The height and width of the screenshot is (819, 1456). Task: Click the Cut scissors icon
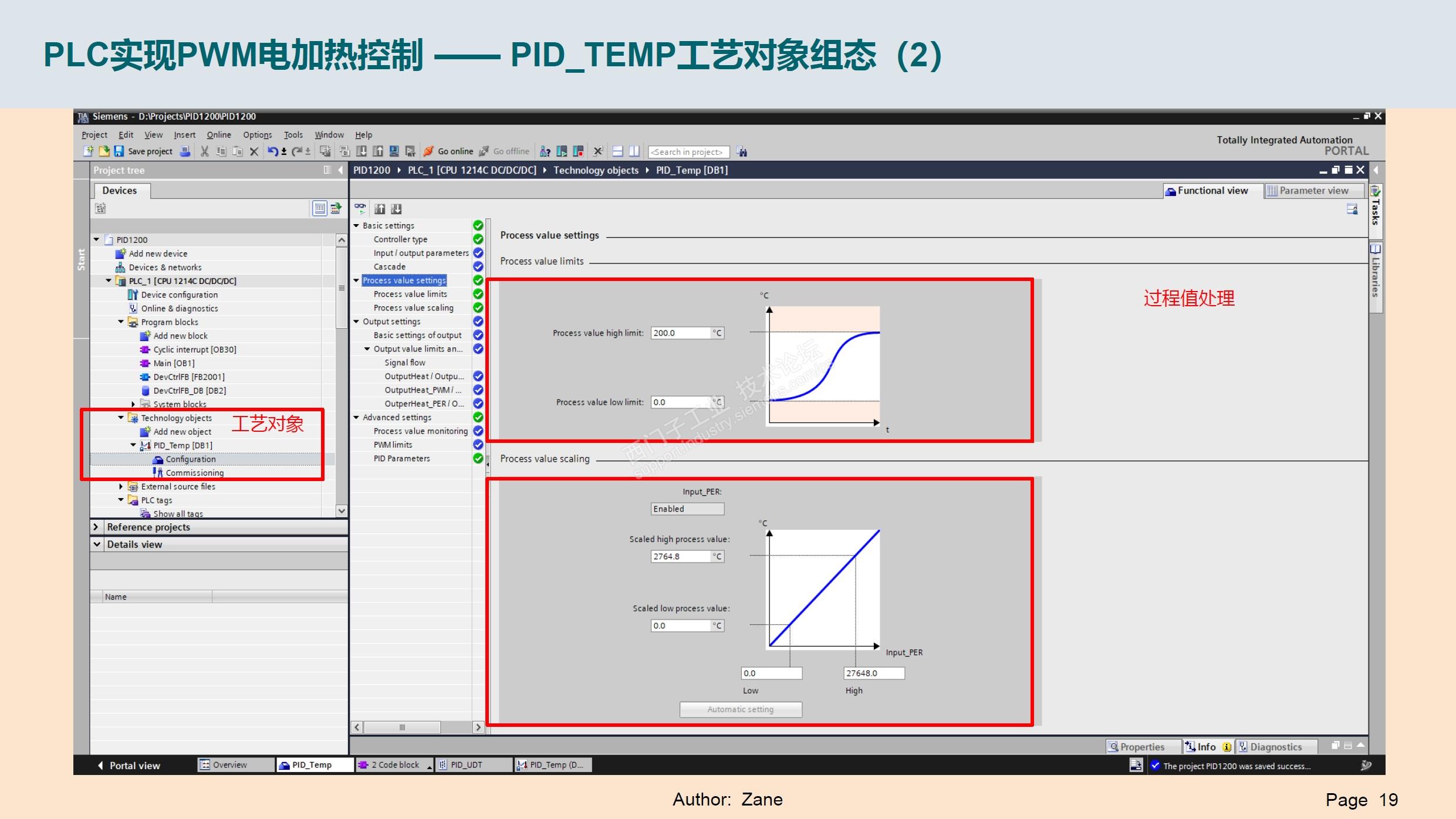coord(204,151)
